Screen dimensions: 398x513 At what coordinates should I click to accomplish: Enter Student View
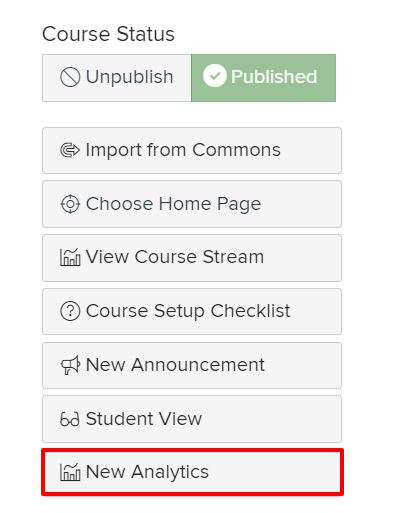pos(192,419)
